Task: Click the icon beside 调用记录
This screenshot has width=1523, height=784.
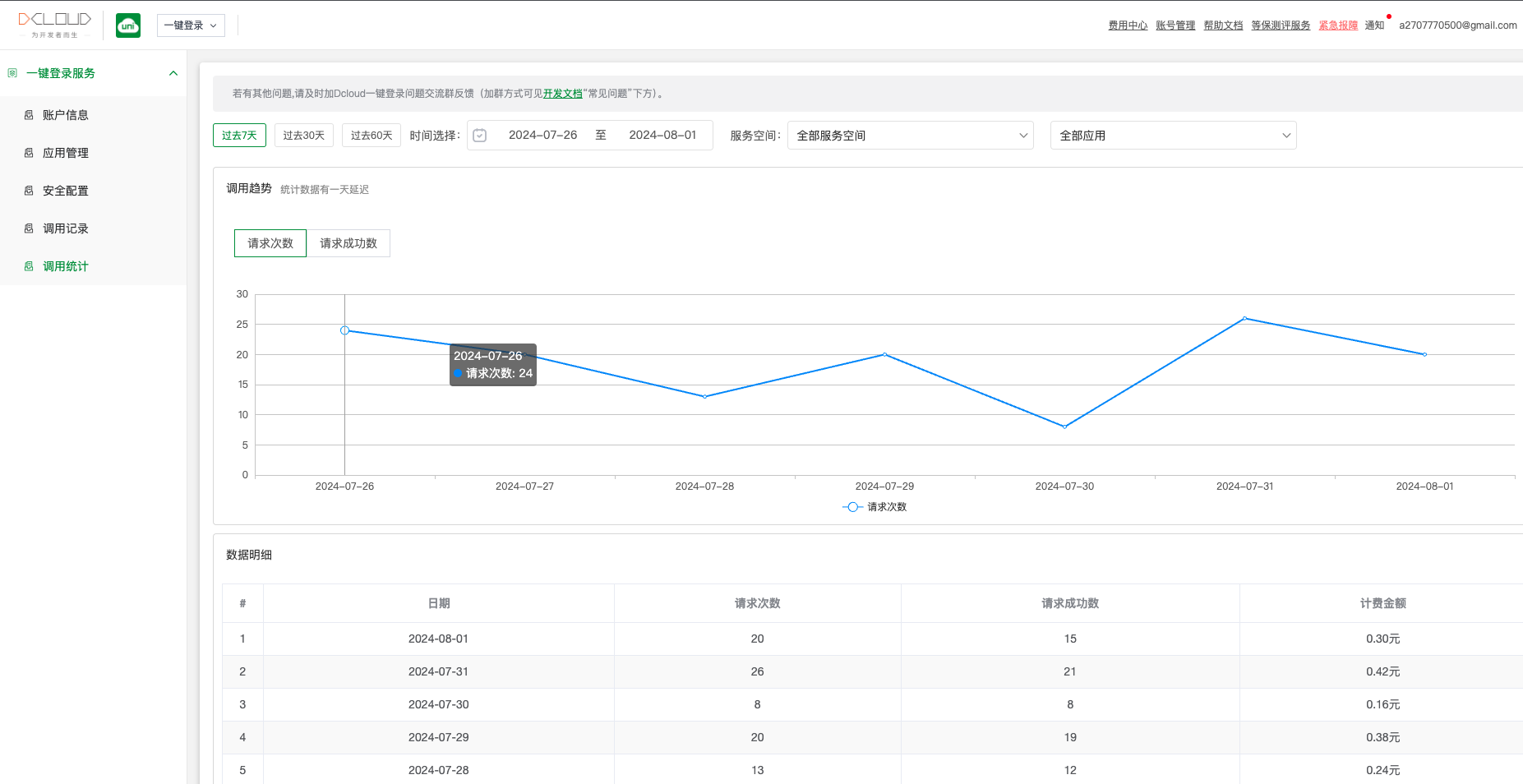Action: [x=29, y=228]
